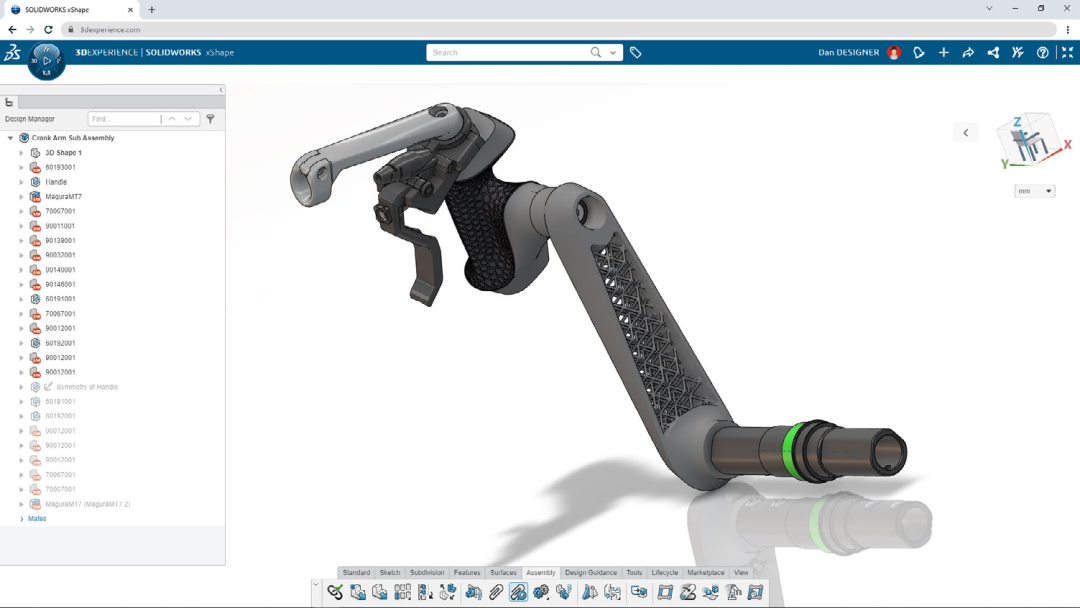Toggle the highlighted Assembly toolbar command
1080x608 pixels.
click(x=518, y=592)
